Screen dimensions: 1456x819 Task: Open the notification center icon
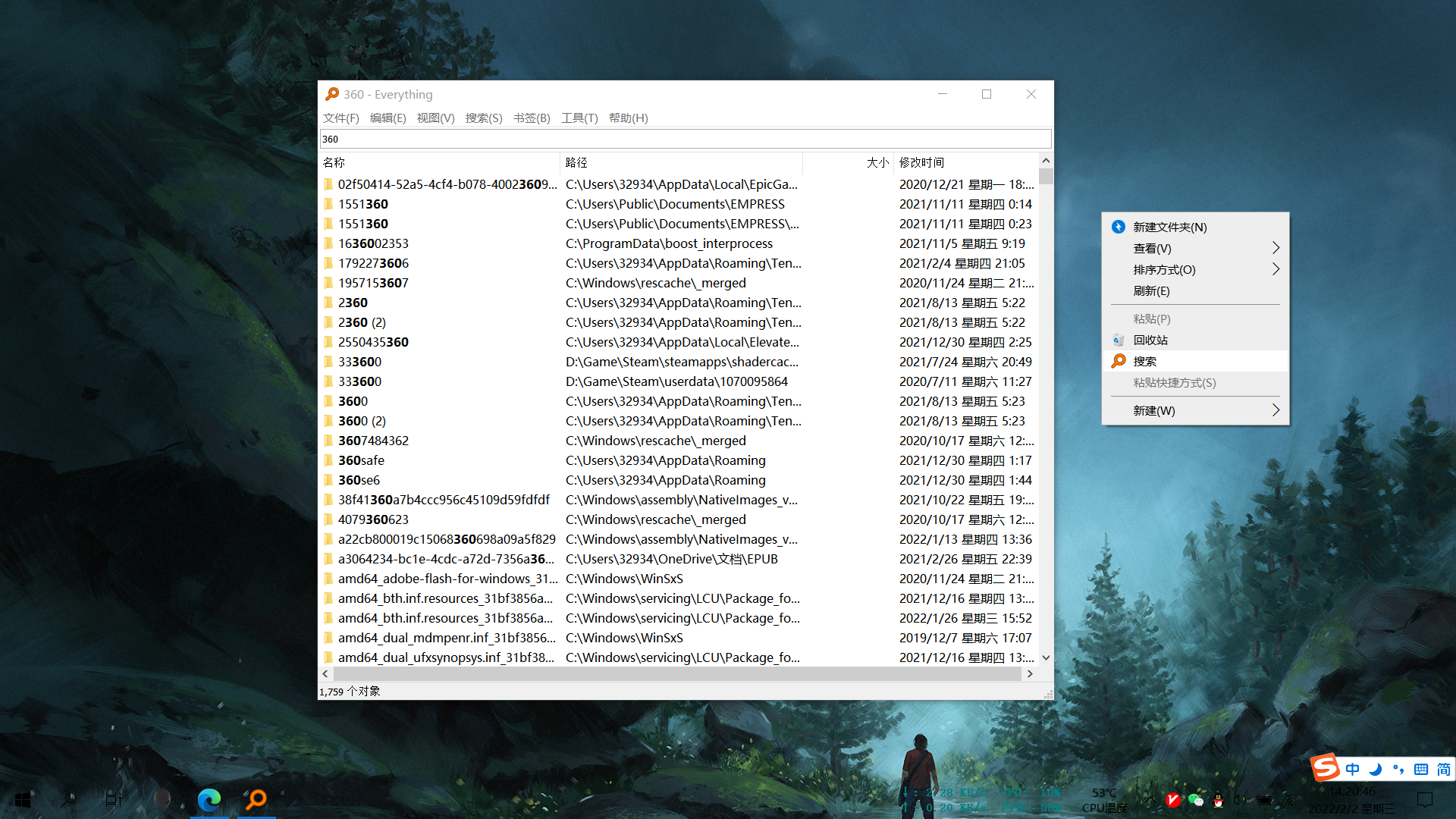[1425, 799]
